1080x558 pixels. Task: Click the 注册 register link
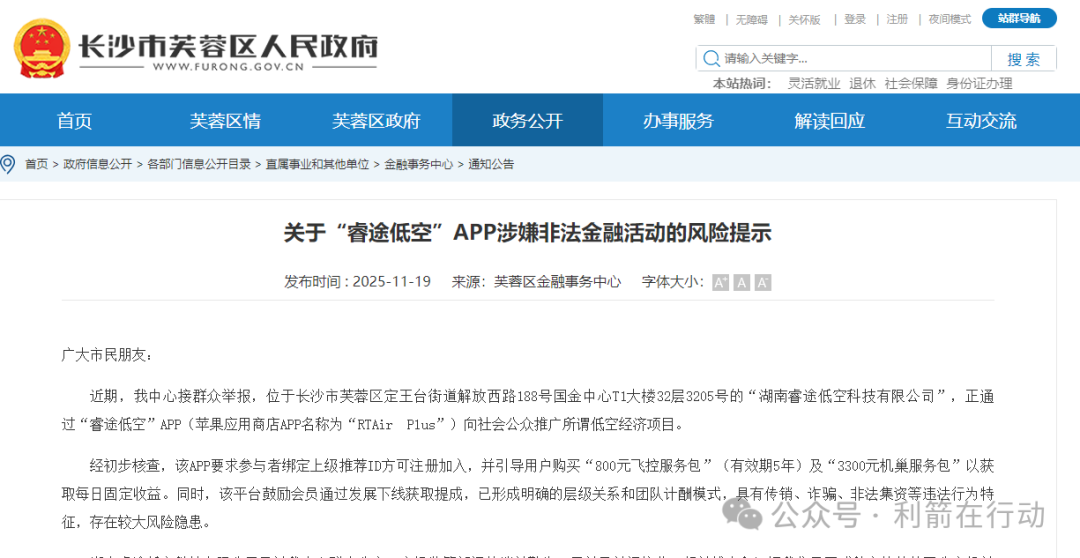coord(897,19)
